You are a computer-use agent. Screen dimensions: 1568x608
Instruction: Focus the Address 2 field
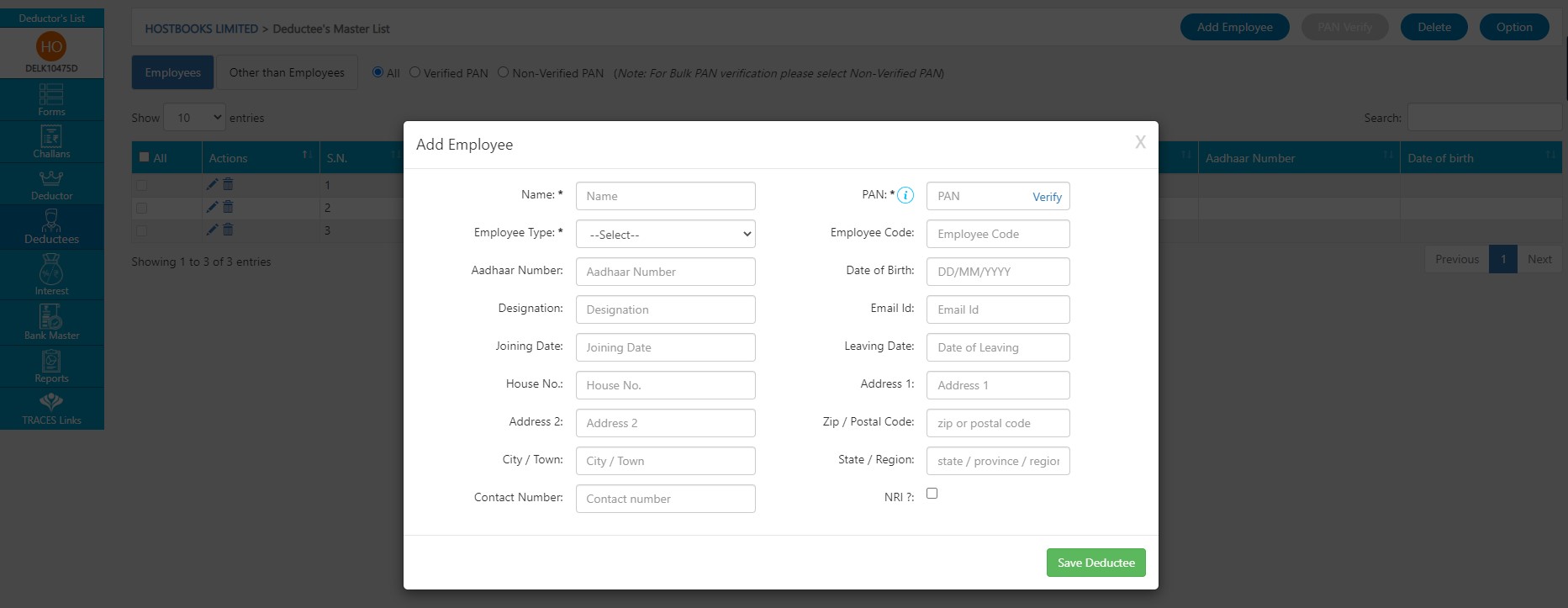pyautogui.click(x=665, y=423)
